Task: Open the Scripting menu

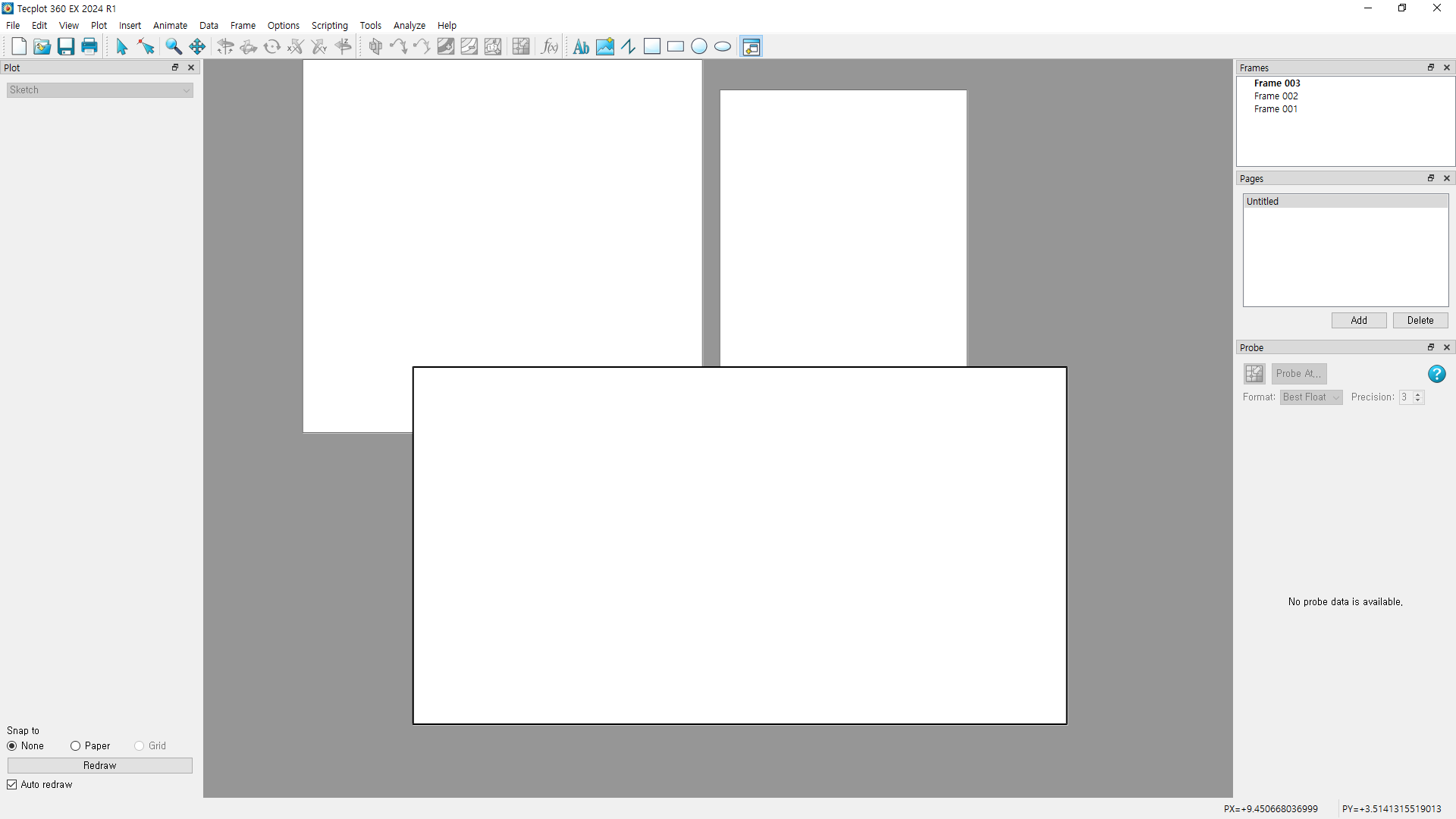Action: 329,26
